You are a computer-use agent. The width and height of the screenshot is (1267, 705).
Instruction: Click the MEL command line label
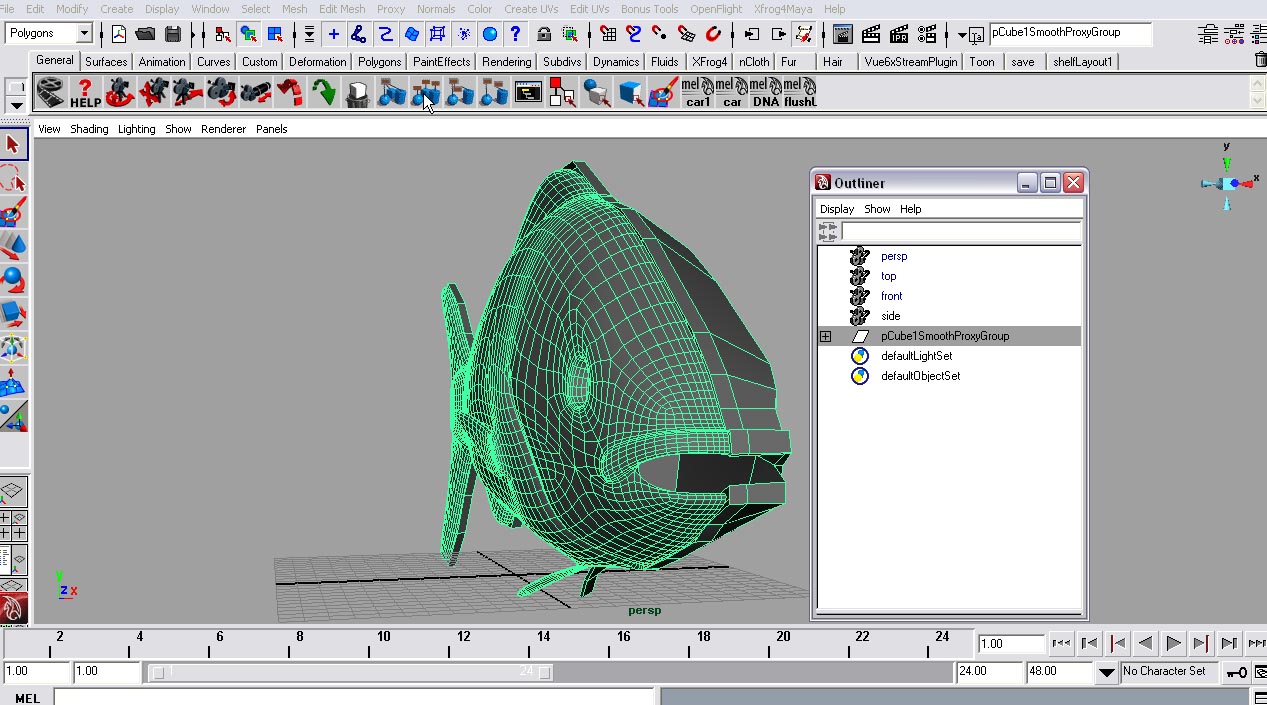click(27, 698)
